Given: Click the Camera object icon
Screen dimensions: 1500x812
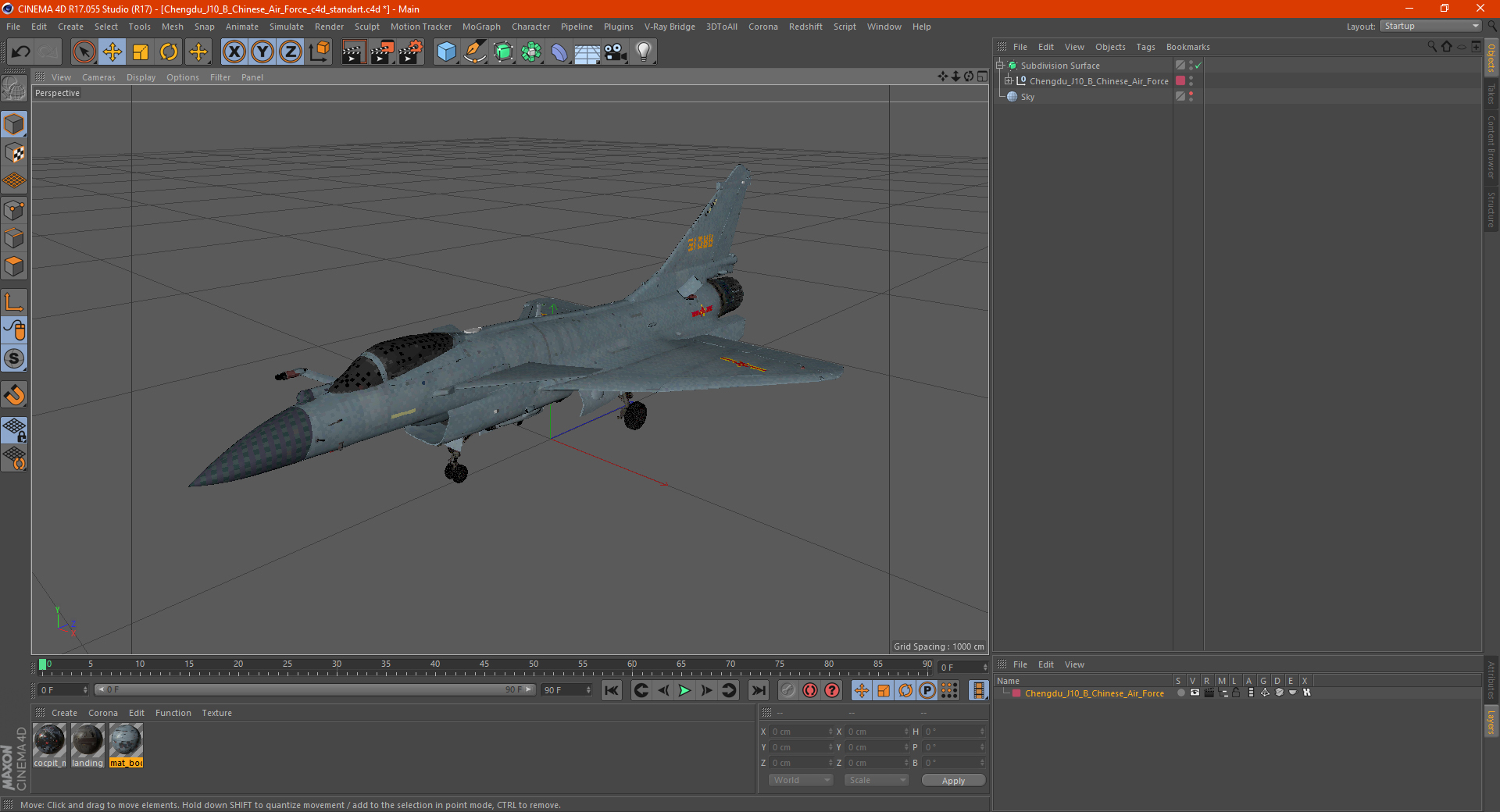Looking at the screenshot, I should tap(616, 52).
